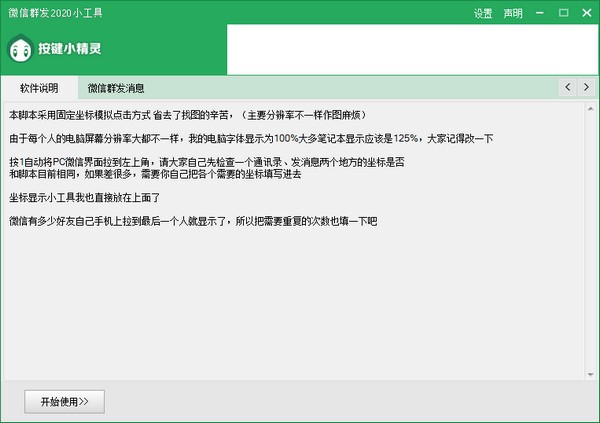600x423 pixels.
Task: Click the 开始使用>> button
Action: click(64, 402)
